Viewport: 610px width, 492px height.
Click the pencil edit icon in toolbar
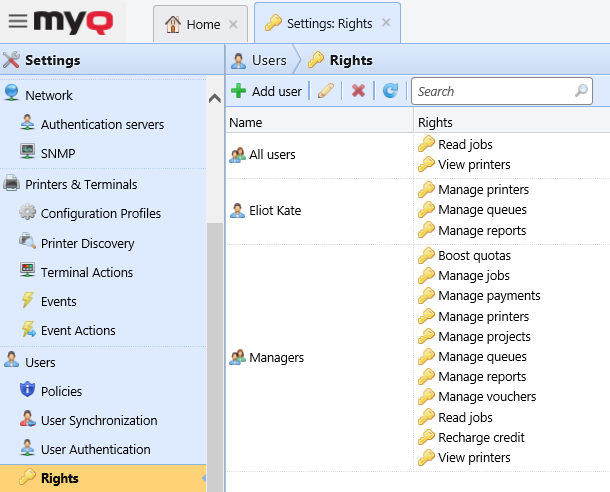point(325,91)
